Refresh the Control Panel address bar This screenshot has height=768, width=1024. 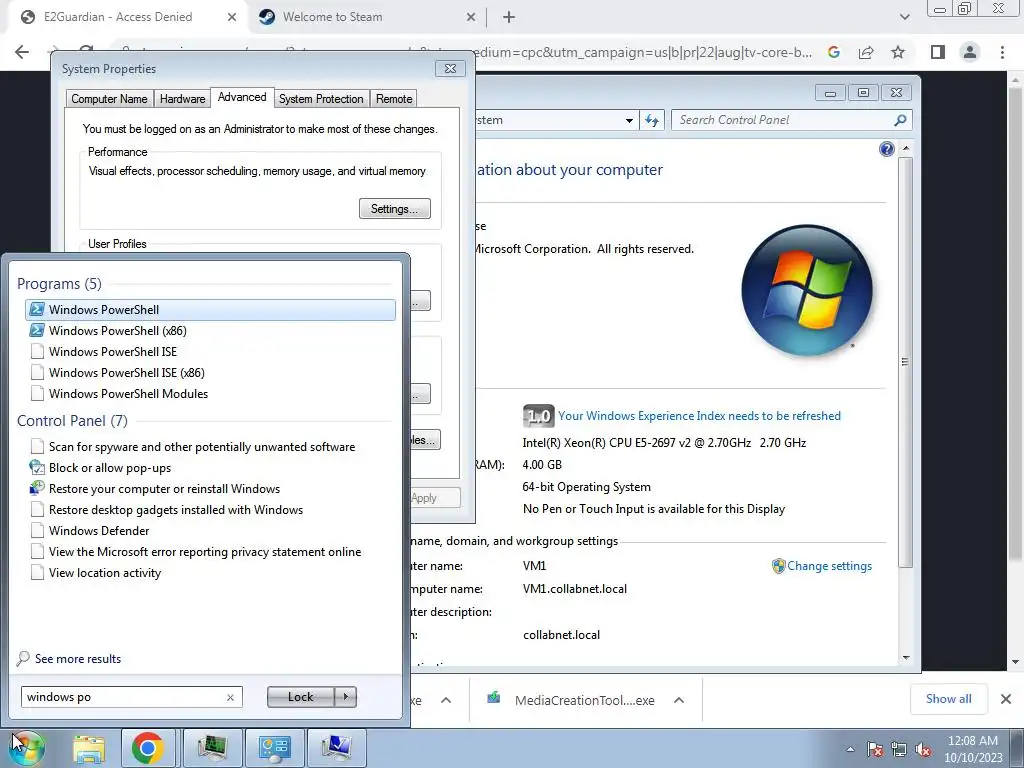tap(652, 120)
